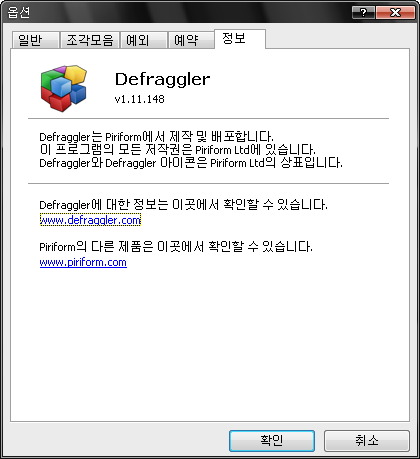Click the Defraggler colored cubes logo

[64, 88]
